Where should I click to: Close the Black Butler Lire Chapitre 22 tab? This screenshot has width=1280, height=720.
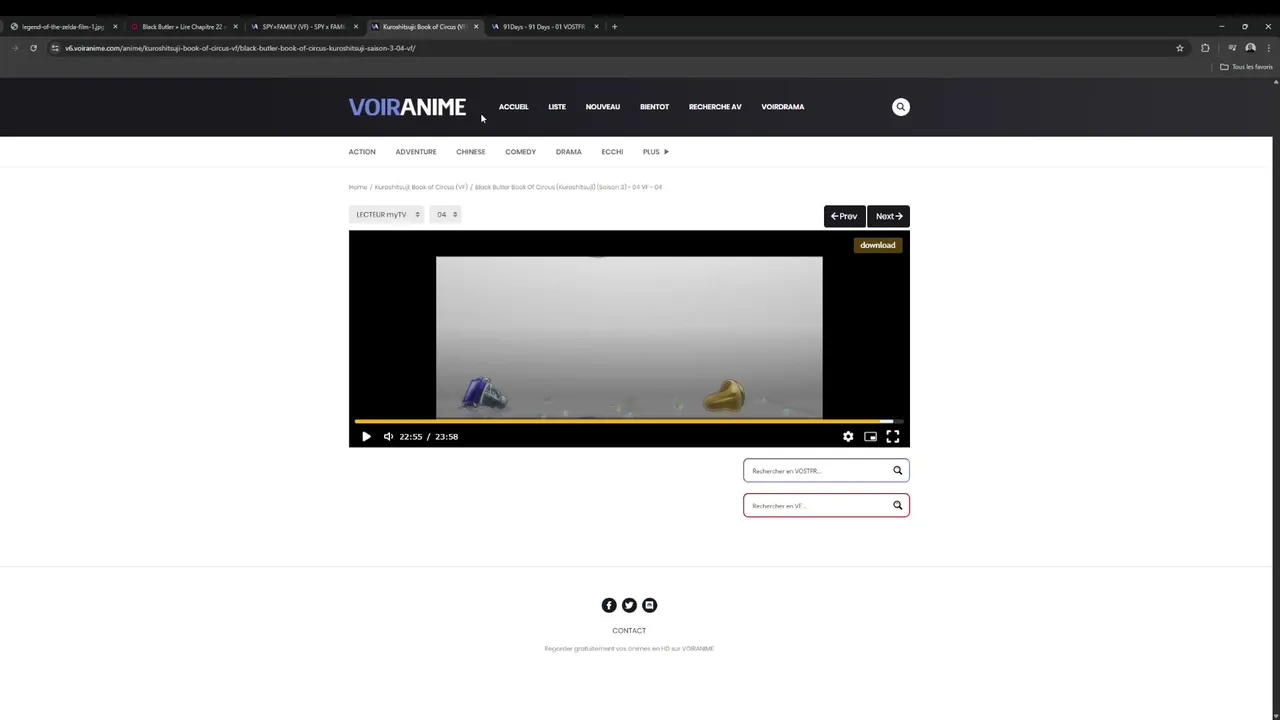tap(235, 27)
